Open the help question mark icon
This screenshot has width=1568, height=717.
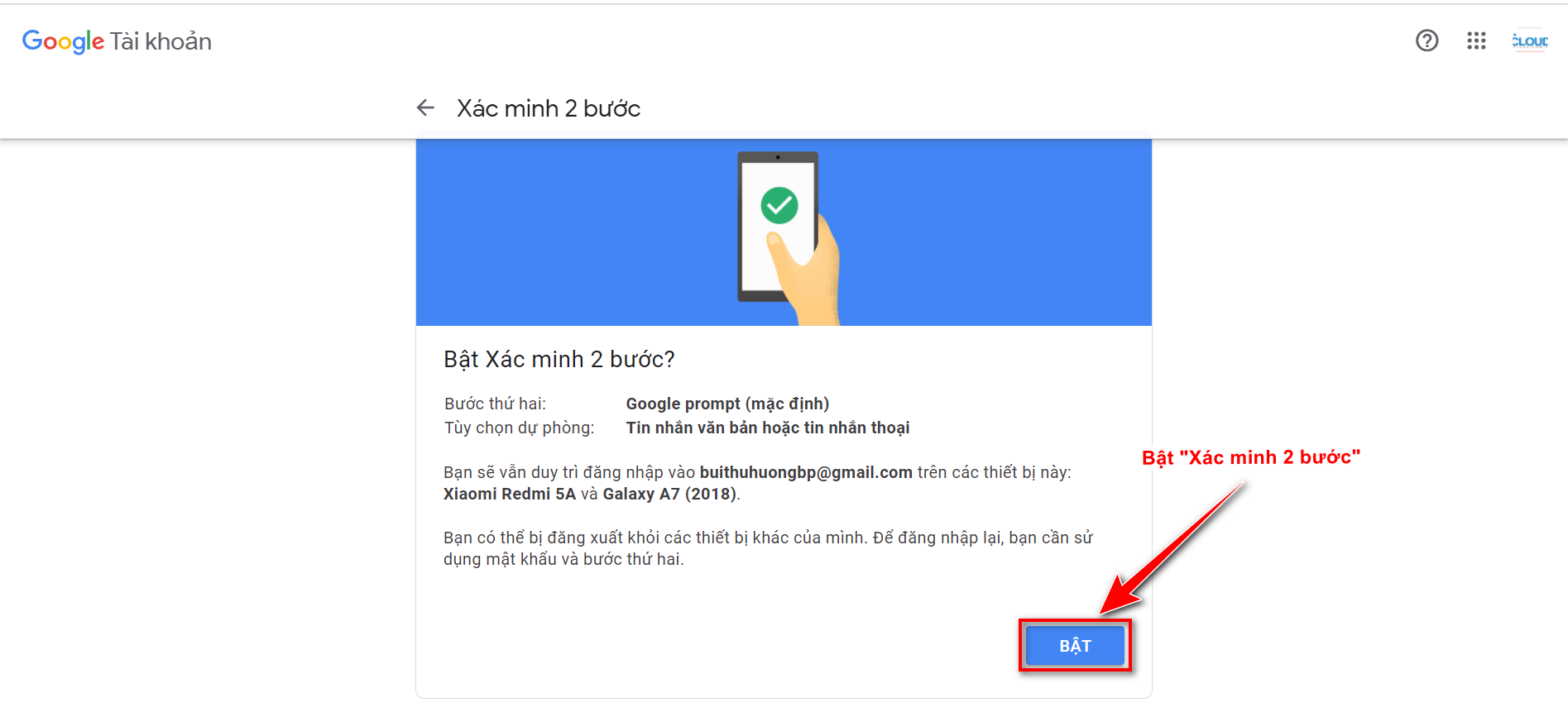(1427, 41)
